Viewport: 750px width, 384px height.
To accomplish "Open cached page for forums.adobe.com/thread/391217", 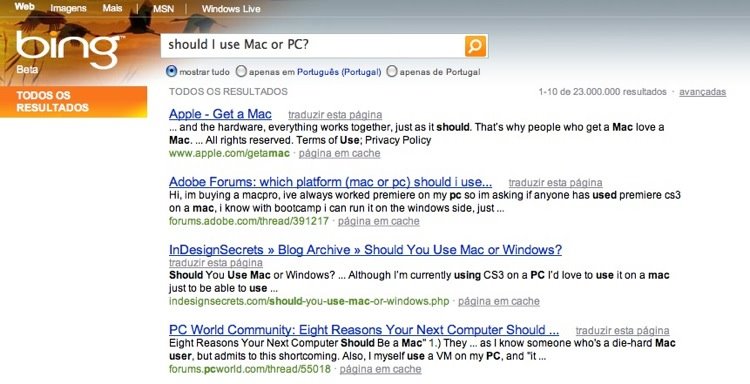I will coord(378,221).
